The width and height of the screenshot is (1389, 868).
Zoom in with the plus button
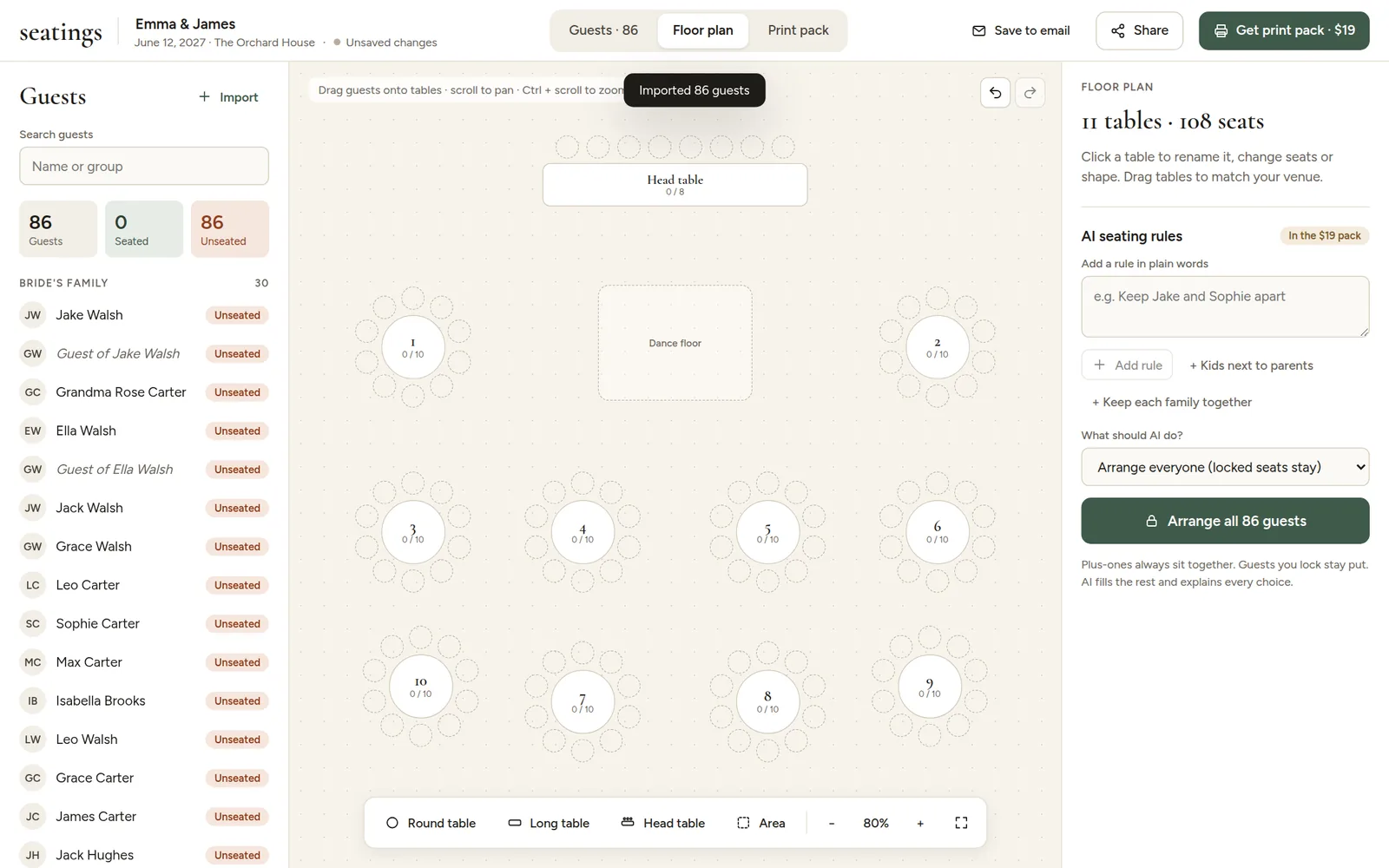tap(920, 823)
